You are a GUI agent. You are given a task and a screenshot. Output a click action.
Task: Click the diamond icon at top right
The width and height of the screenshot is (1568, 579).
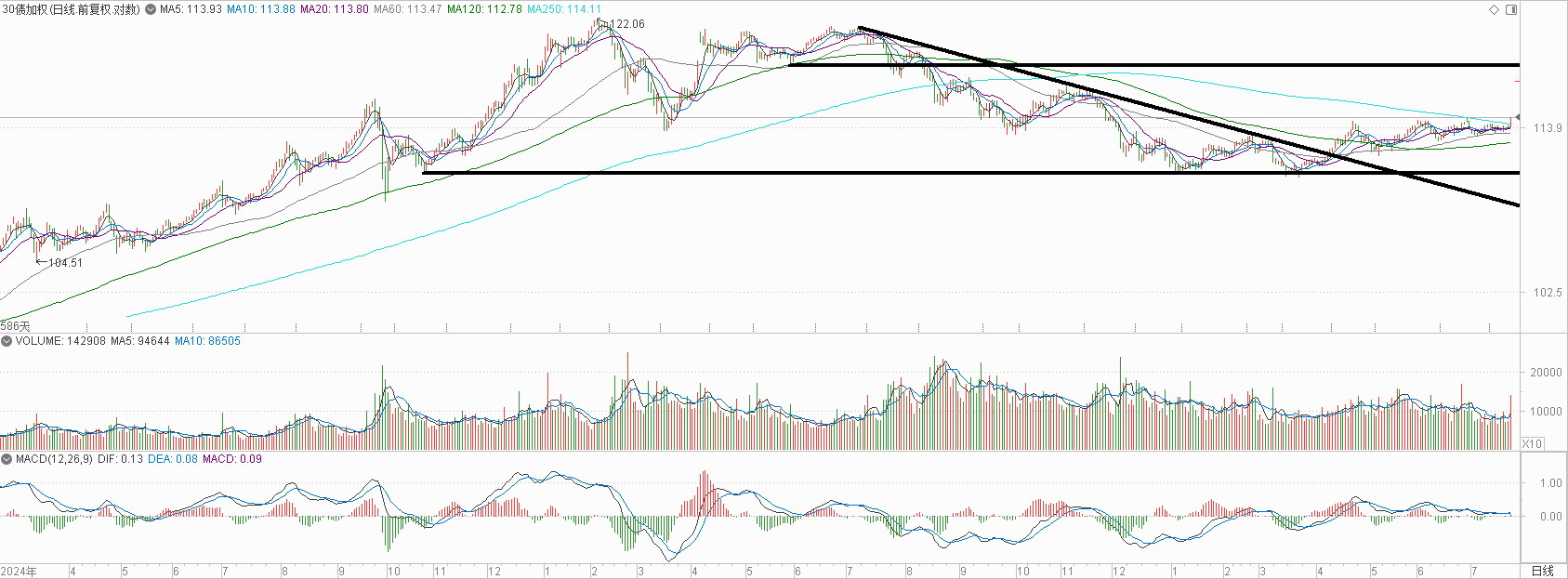click(x=1495, y=9)
